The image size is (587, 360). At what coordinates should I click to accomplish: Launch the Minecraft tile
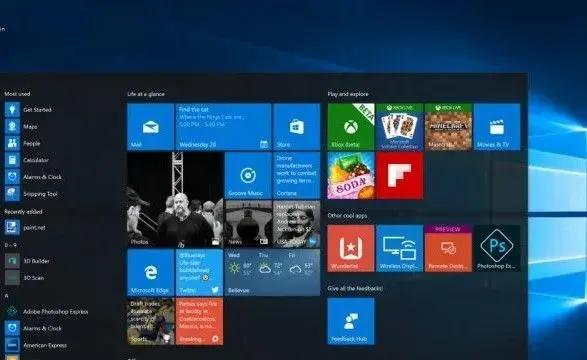448,127
